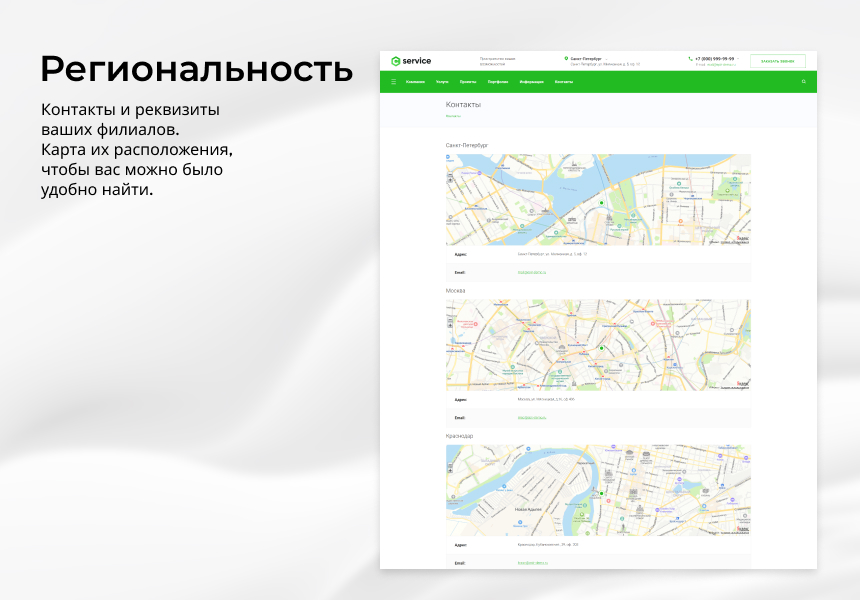Click the Контакты breadcrumb link below the heading
The width and height of the screenshot is (860, 600).
click(x=453, y=116)
